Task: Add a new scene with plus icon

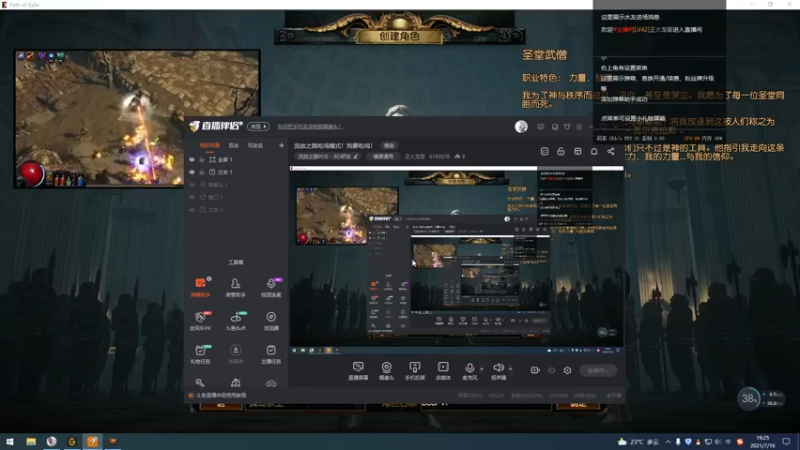Action: (x=281, y=145)
